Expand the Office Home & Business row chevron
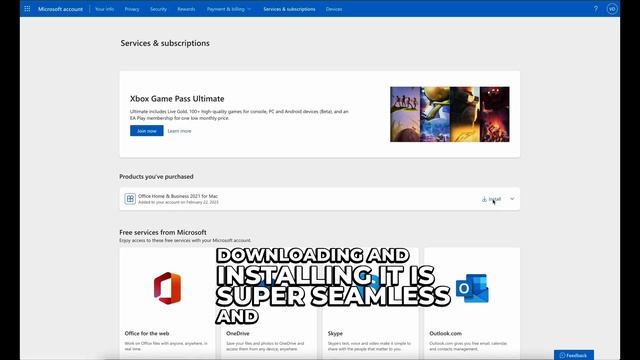Image resolution: width=640 pixels, height=360 pixels. 512,199
